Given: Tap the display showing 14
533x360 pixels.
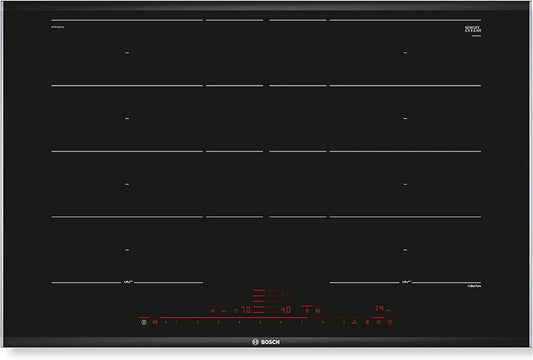Looking at the screenshot, I should 380,308.
